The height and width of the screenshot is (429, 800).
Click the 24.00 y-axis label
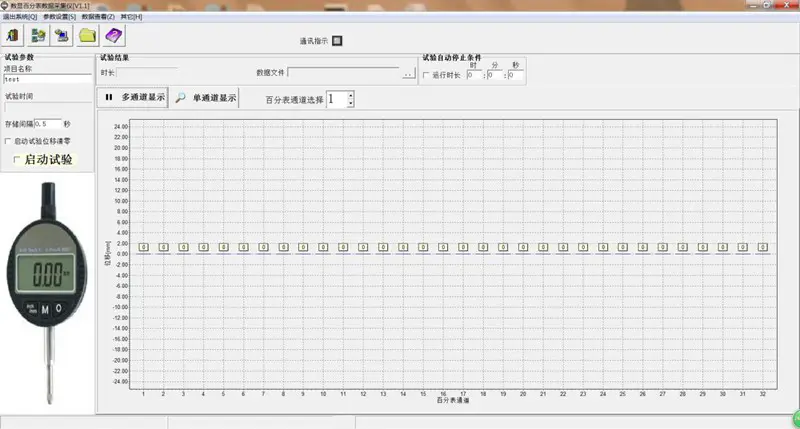(121, 127)
